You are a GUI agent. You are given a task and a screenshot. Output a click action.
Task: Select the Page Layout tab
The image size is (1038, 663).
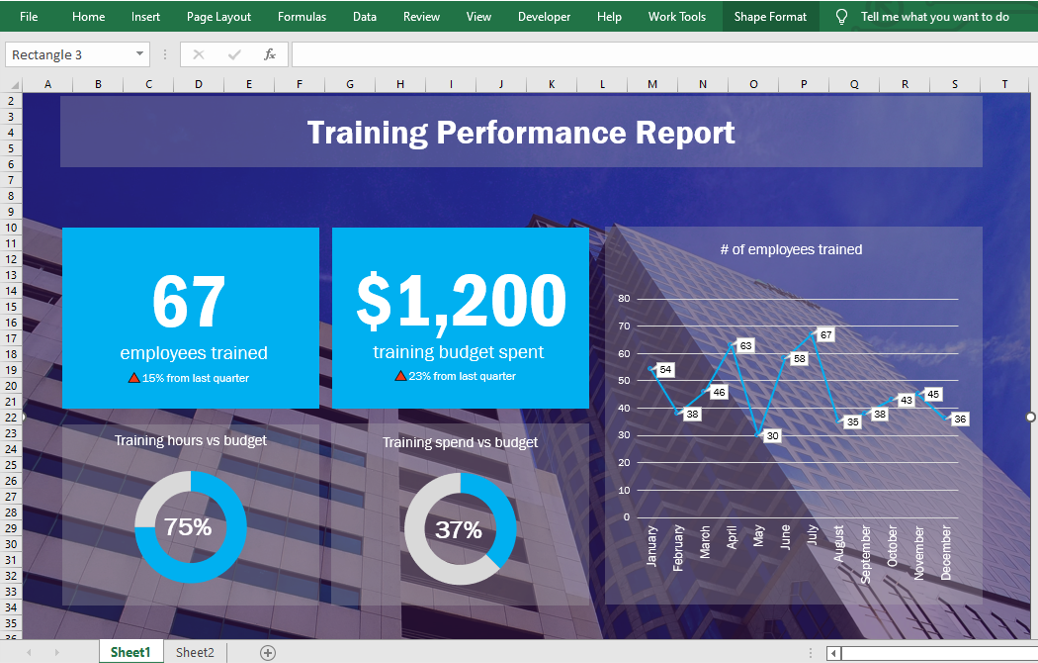pyautogui.click(x=218, y=17)
